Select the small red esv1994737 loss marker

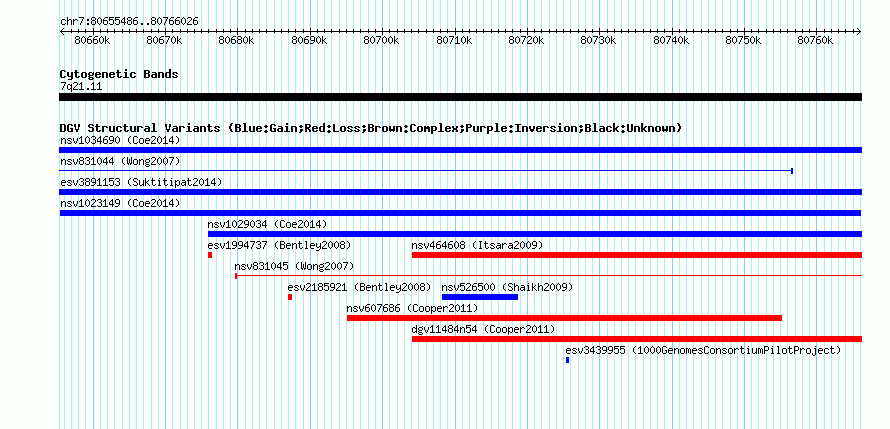click(x=210, y=255)
